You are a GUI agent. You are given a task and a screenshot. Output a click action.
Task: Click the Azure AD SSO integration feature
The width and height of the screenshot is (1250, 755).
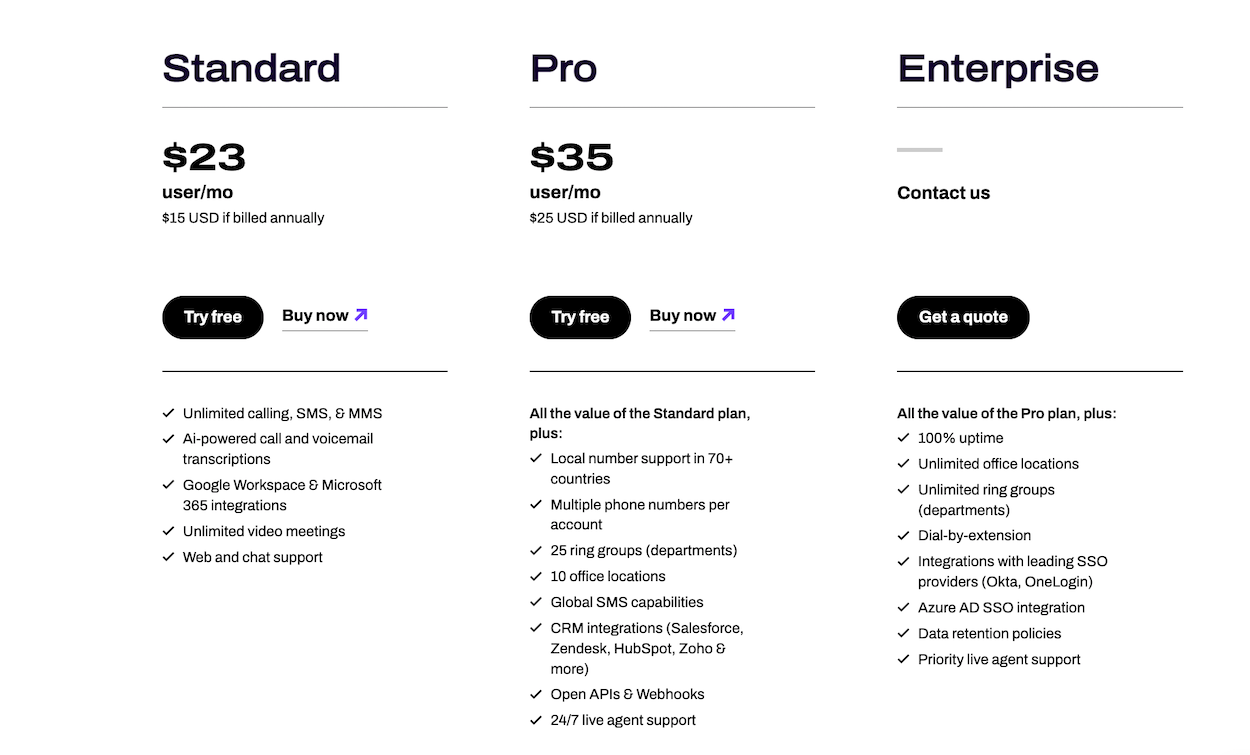click(x=1001, y=608)
